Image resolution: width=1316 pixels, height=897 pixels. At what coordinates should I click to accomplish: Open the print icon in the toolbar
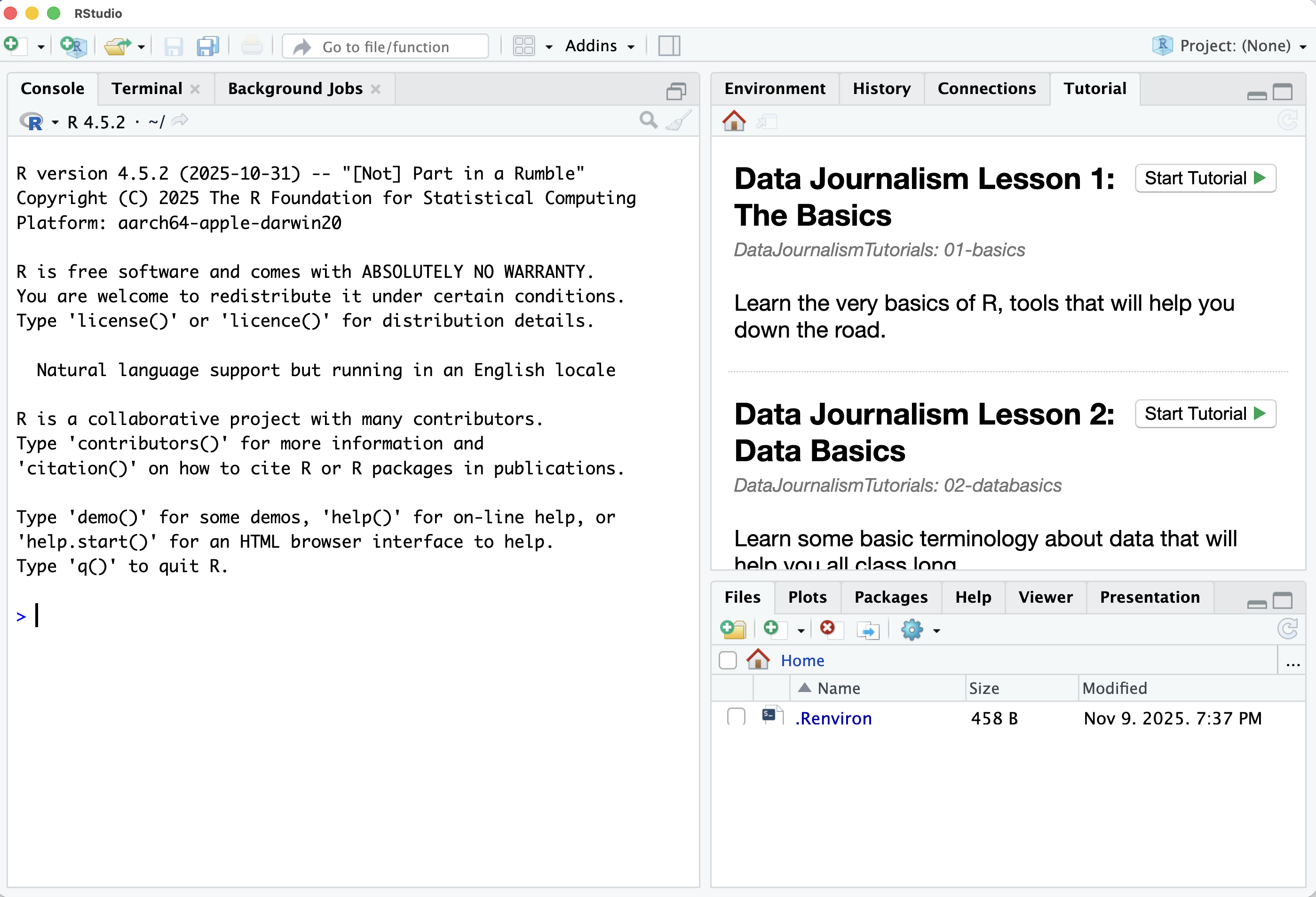[x=252, y=46]
